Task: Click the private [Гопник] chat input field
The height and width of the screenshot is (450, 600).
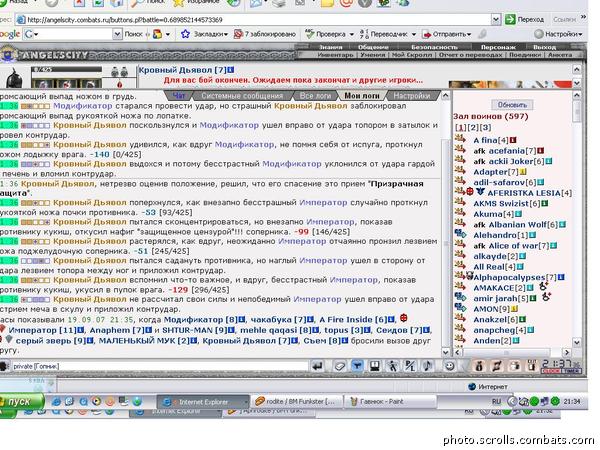Action: tap(160, 366)
